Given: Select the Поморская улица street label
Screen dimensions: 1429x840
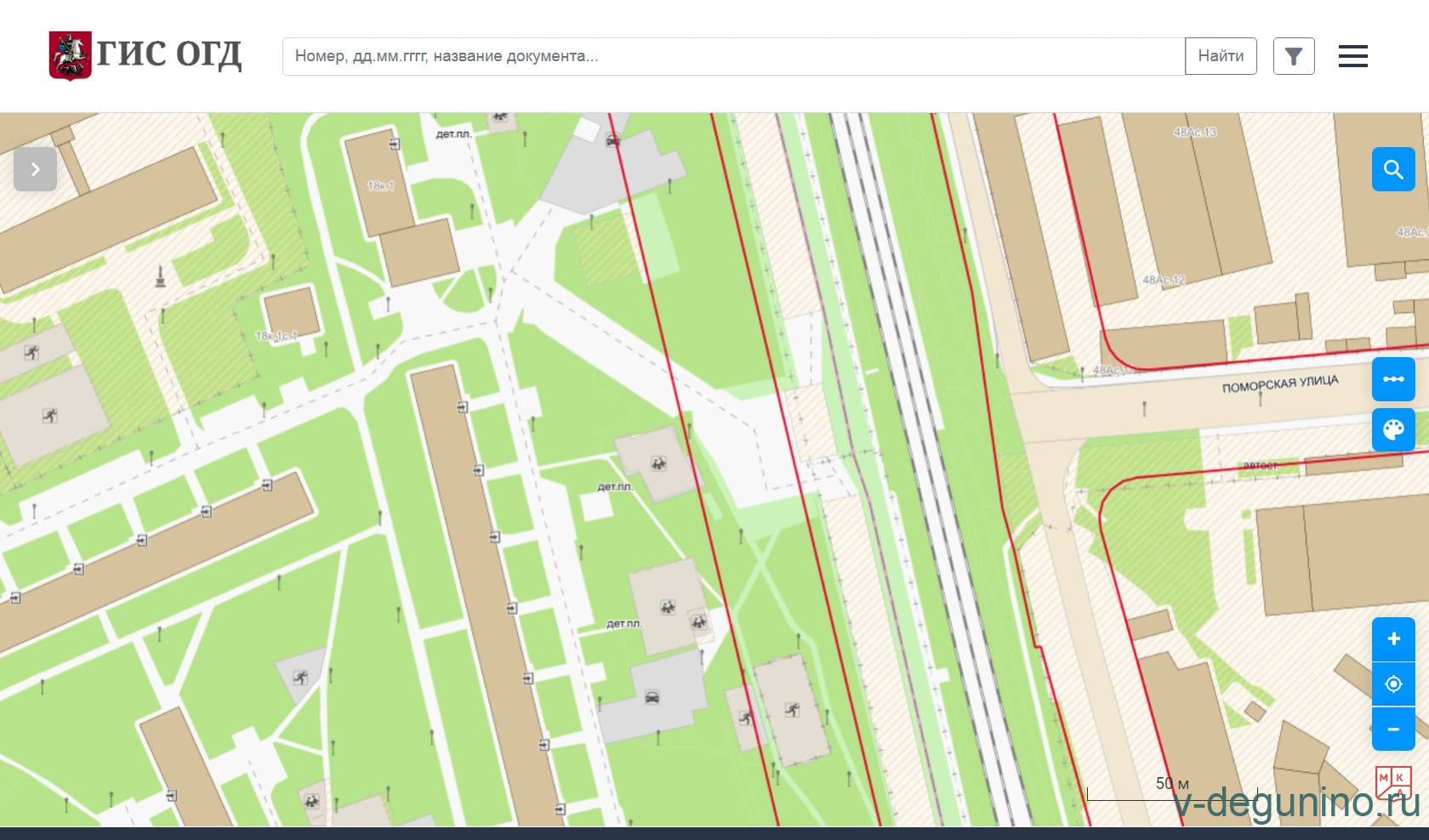Looking at the screenshot, I should coord(1279,384).
